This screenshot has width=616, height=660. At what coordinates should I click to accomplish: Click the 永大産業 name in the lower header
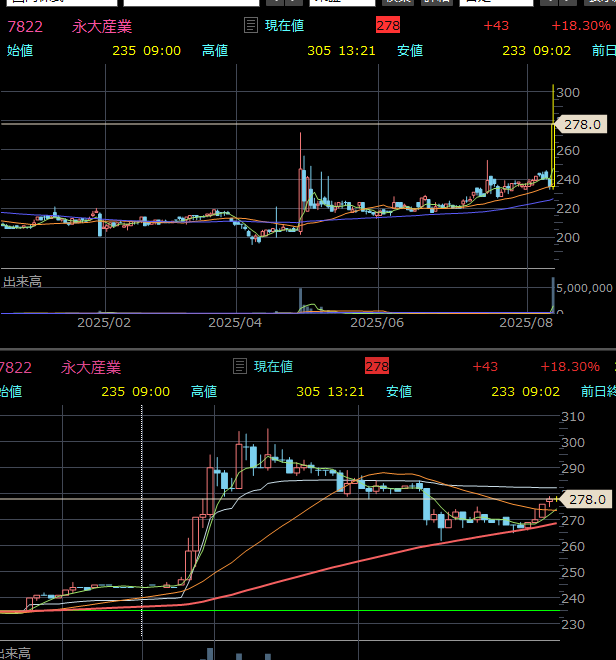point(91,367)
